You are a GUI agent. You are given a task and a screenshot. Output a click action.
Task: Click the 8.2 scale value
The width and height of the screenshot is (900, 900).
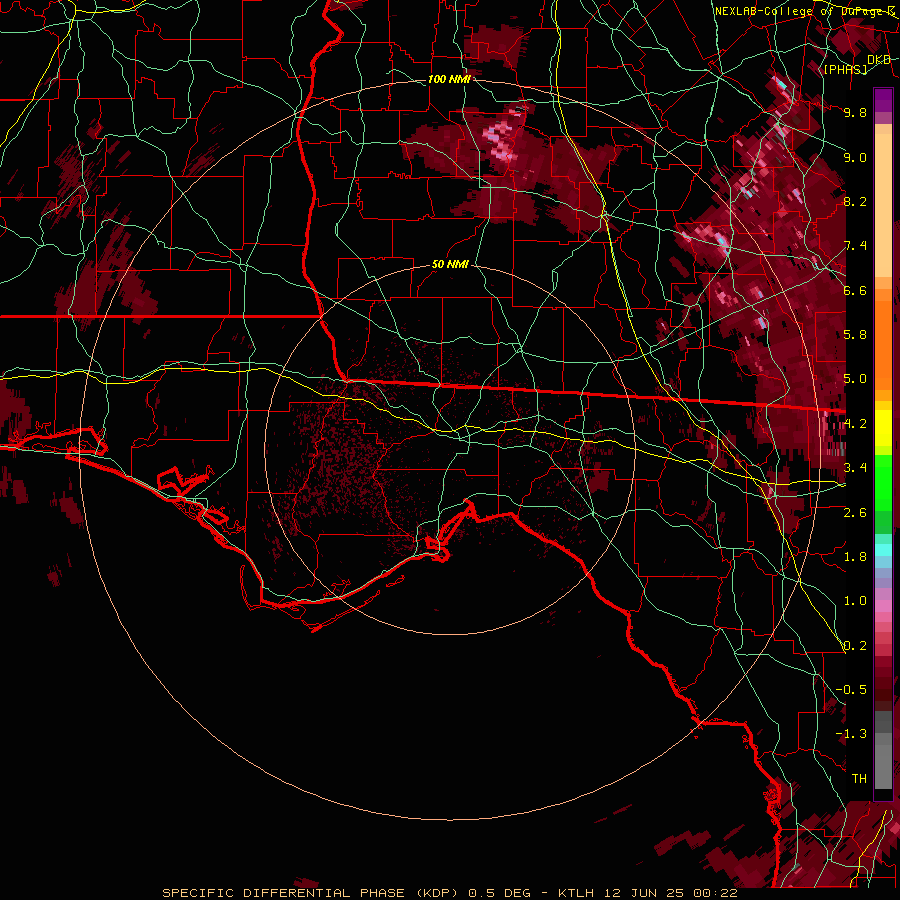coord(855,201)
